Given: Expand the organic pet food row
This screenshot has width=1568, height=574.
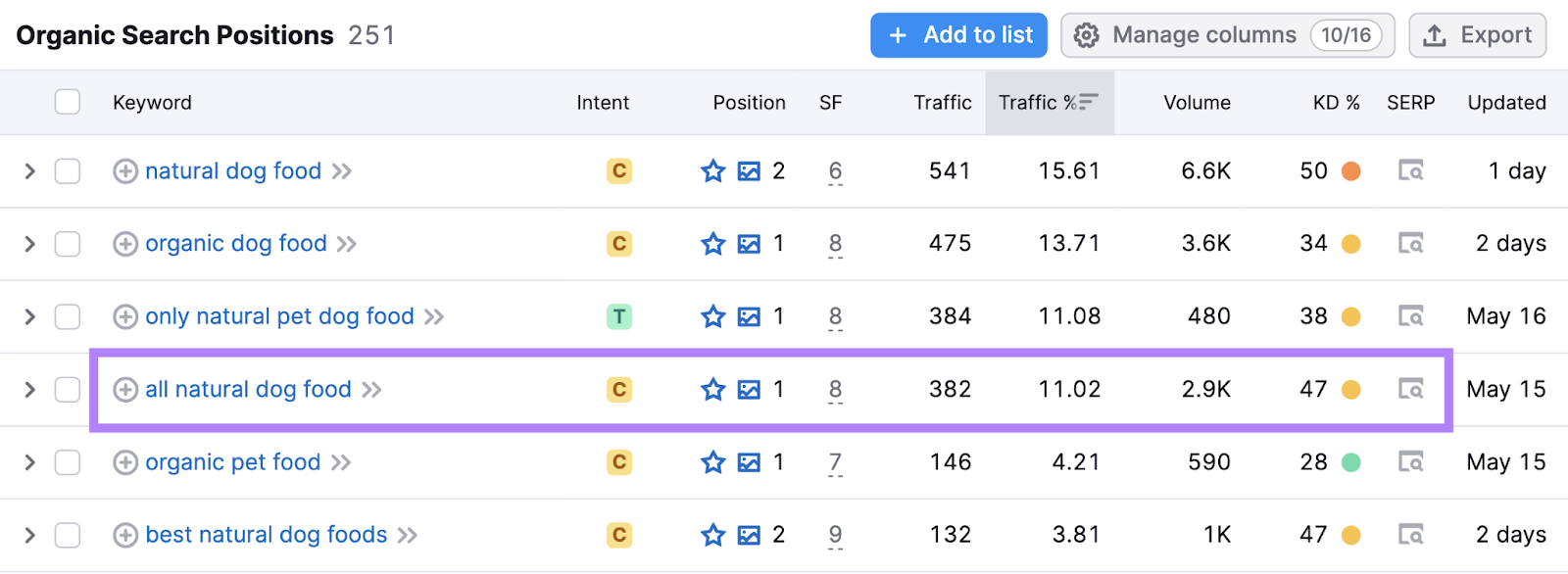Looking at the screenshot, I should 29,462.
